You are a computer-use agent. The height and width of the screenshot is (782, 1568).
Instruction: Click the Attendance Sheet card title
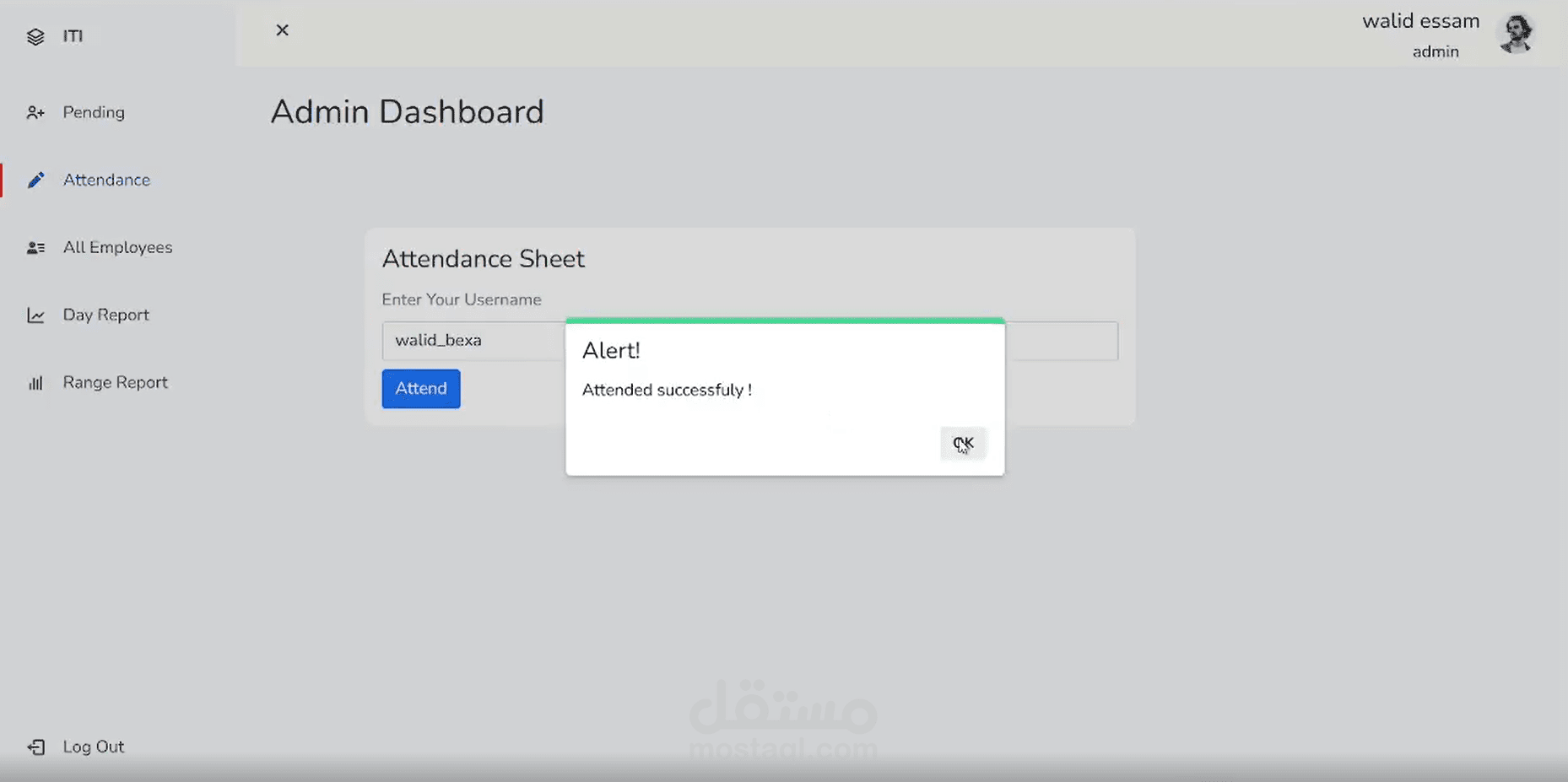[483, 258]
